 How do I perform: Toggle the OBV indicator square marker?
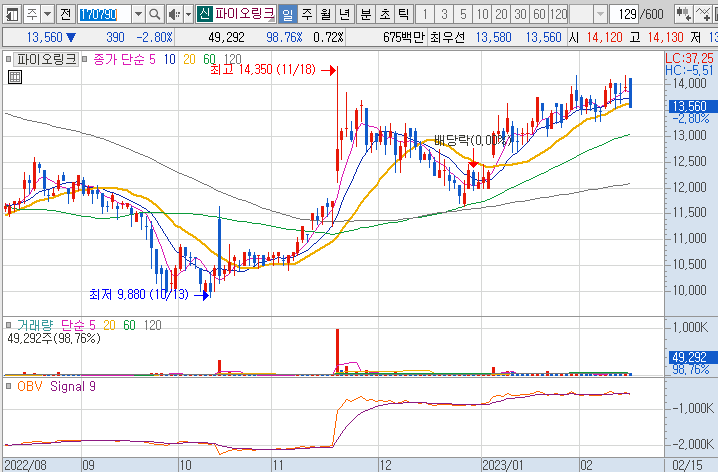click(x=8, y=386)
